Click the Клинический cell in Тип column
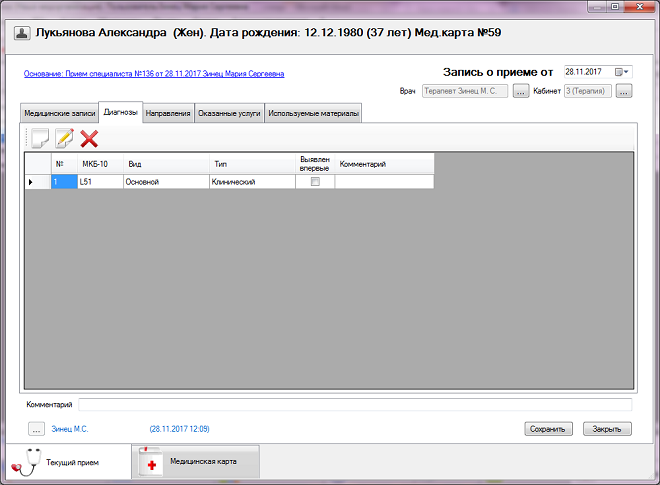 coord(252,182)
